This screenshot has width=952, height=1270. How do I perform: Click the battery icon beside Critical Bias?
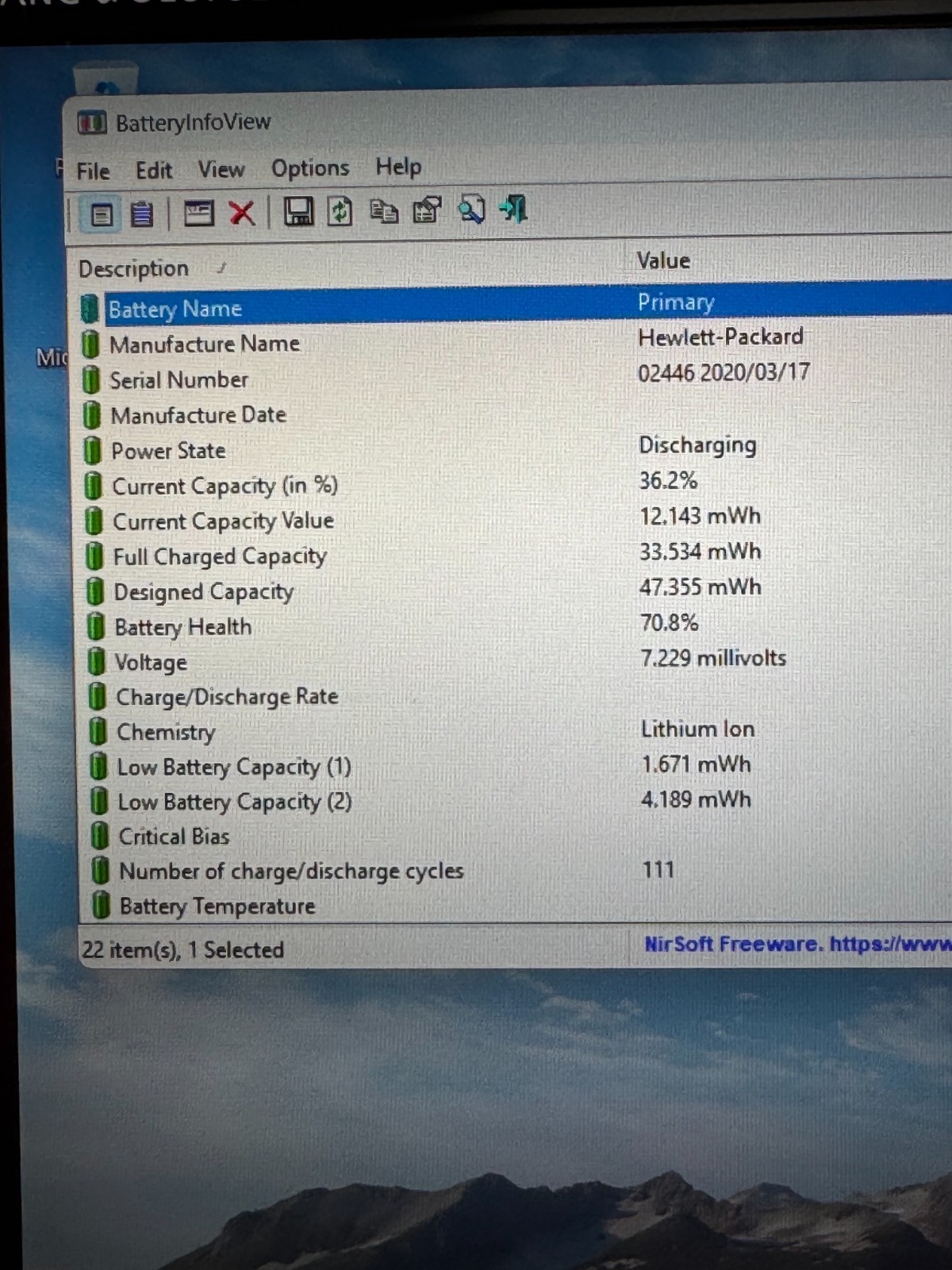pos(100,836)
